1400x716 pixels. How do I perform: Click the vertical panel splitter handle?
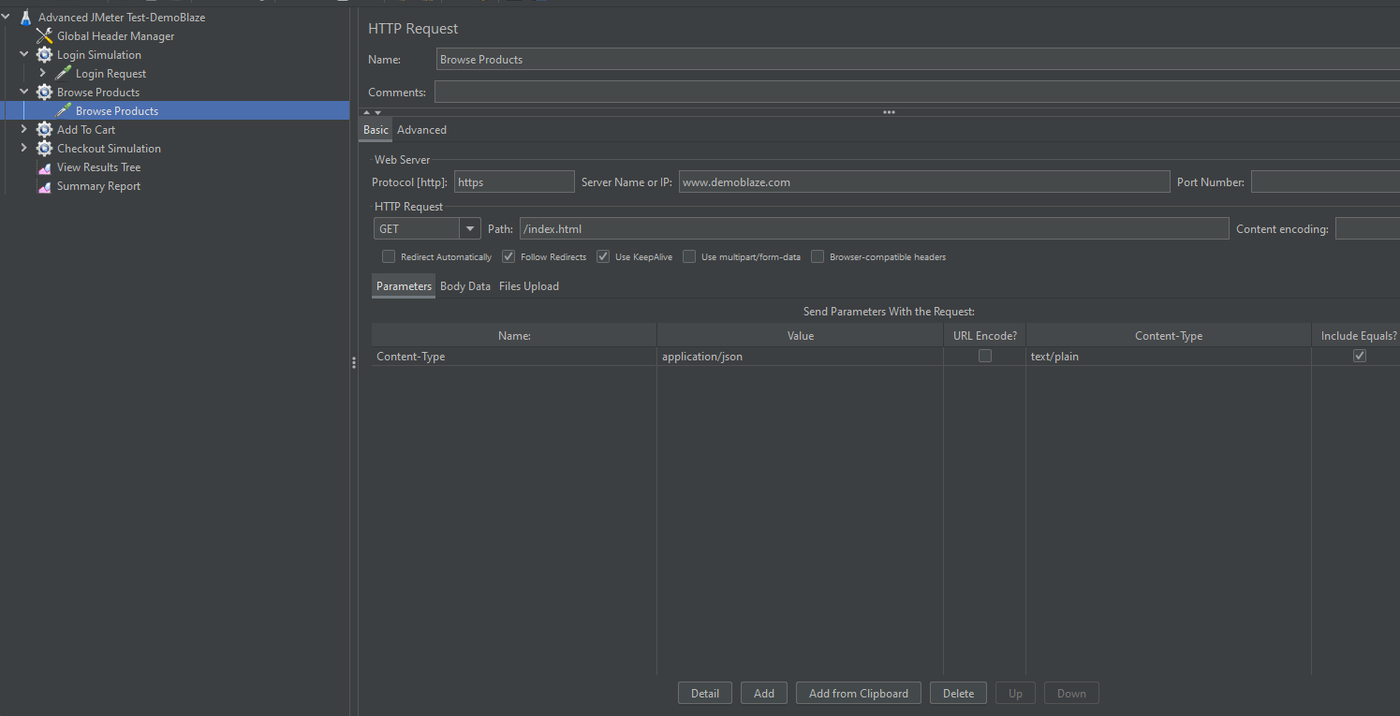354,362
